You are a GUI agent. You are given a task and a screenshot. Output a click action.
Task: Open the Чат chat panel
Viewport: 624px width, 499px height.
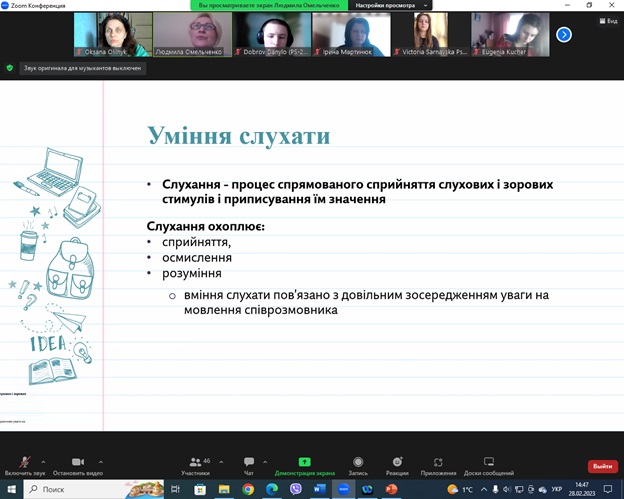(x=249, y=464)
